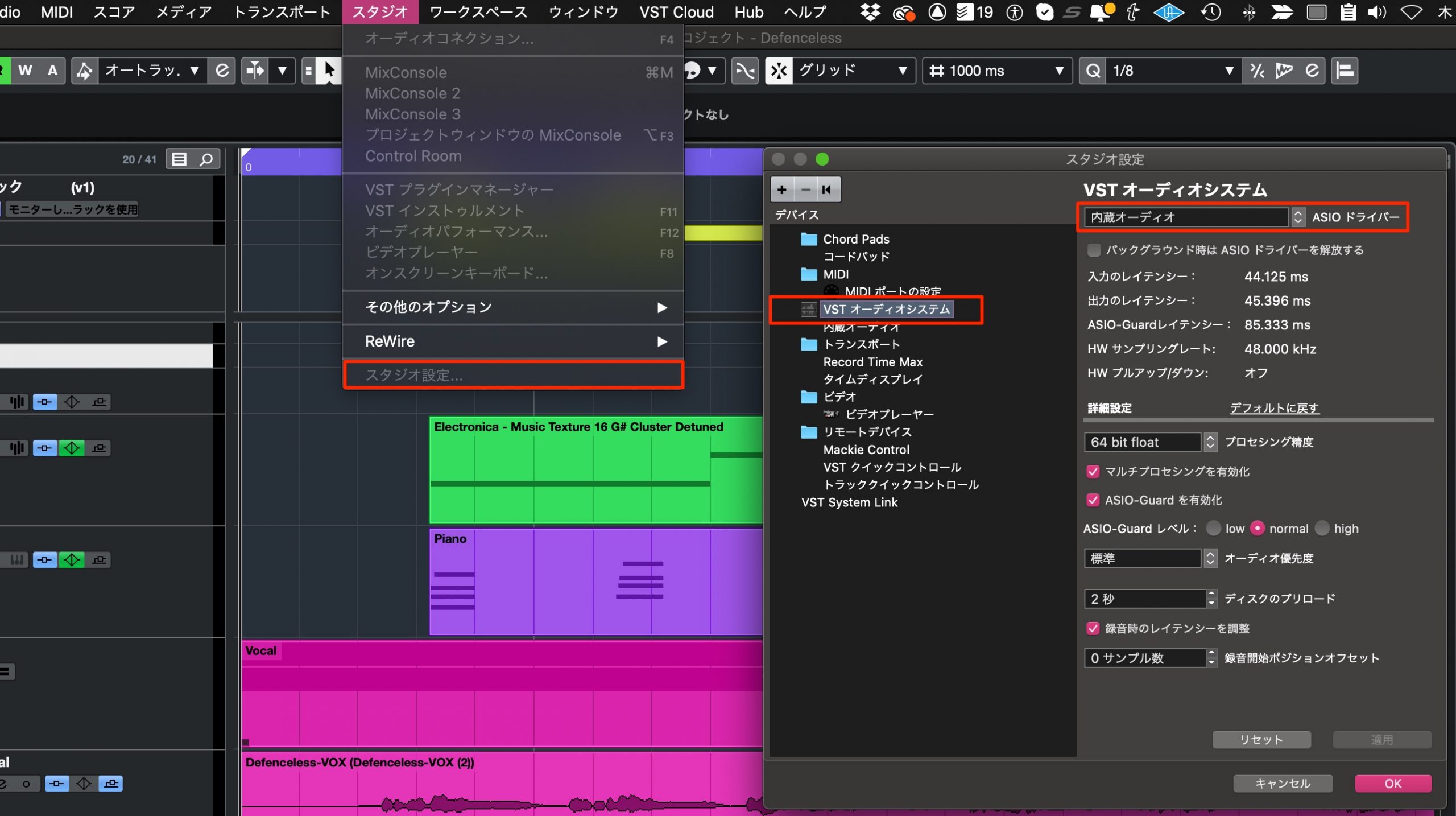
Task: Open the 標準 audio priority dropdown
Action: click(1151, 558)
